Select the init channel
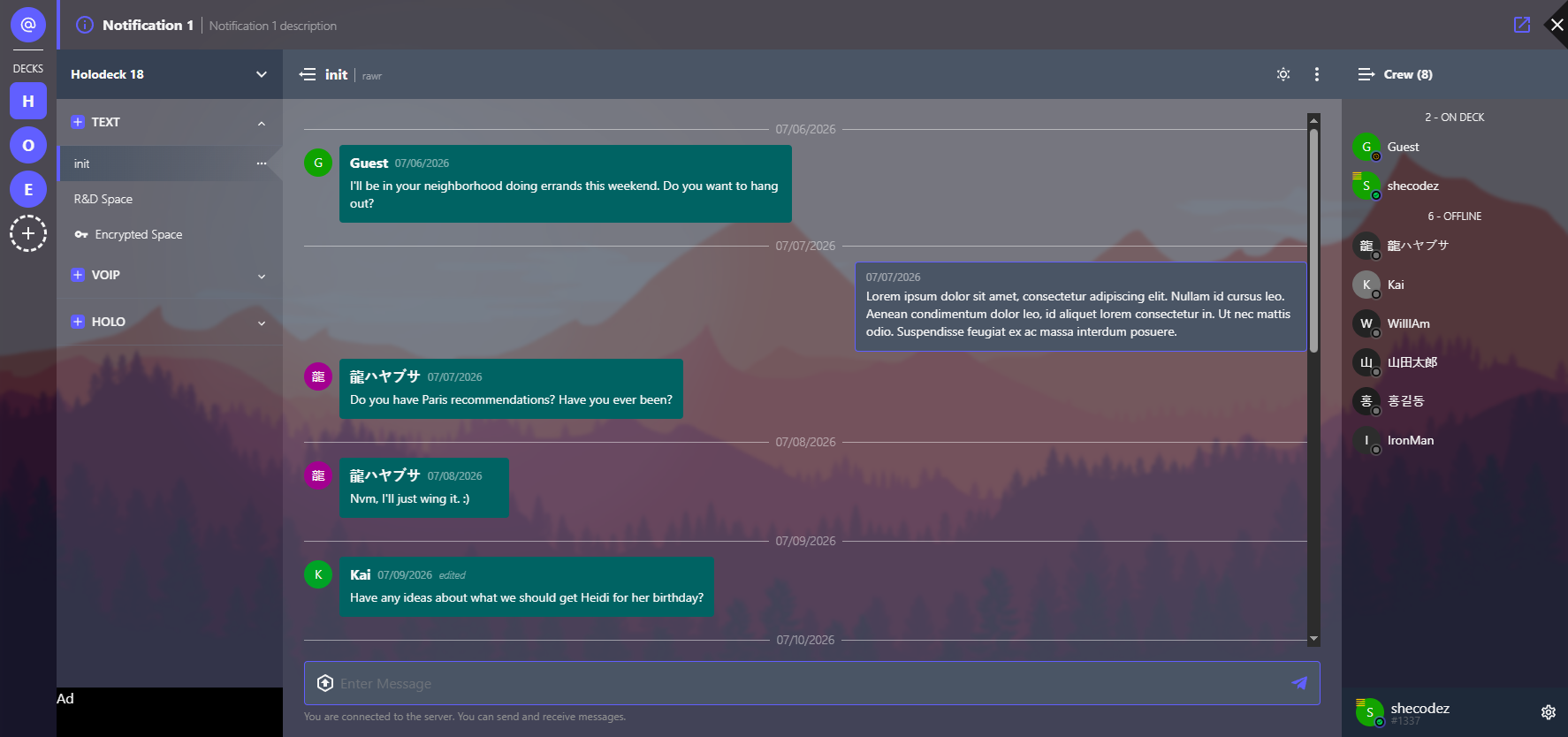 170,163
